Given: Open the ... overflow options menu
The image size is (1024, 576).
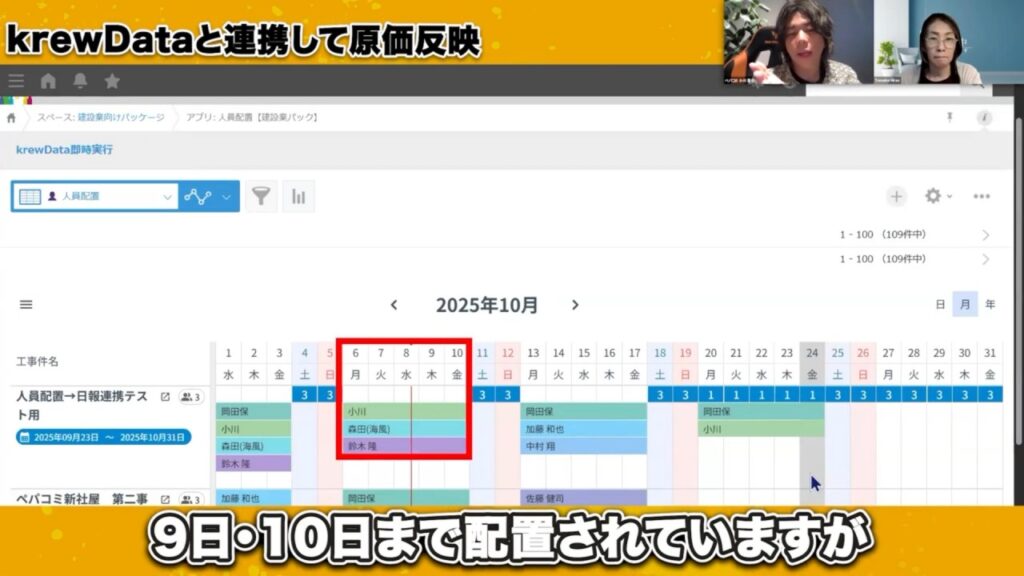Looking at the screenshot, I should pyautogui.click(x=982, y=196).
